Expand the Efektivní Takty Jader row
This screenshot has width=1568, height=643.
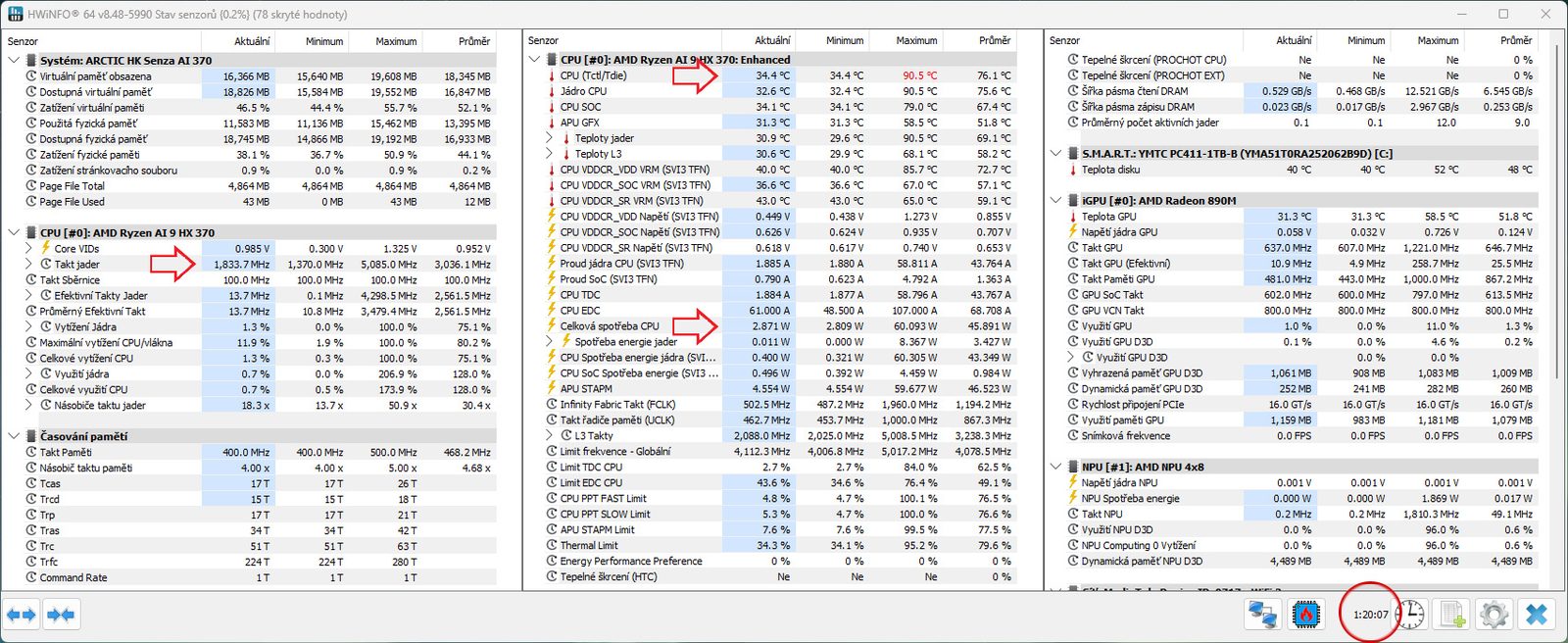pos(28,295)
